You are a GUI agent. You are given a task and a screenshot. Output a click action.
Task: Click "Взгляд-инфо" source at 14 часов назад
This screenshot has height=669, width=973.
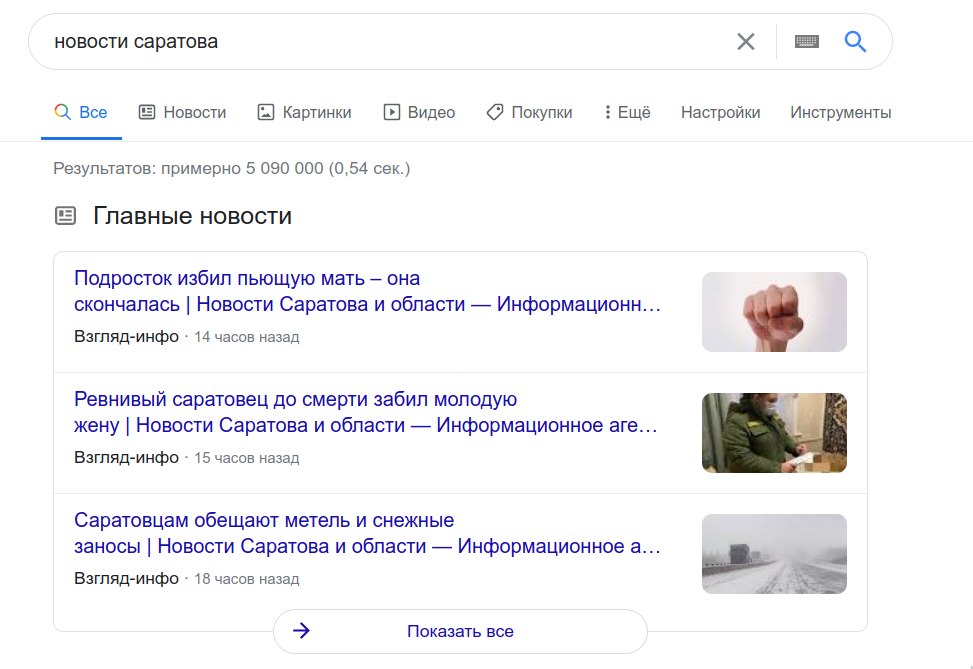[126, 336]
